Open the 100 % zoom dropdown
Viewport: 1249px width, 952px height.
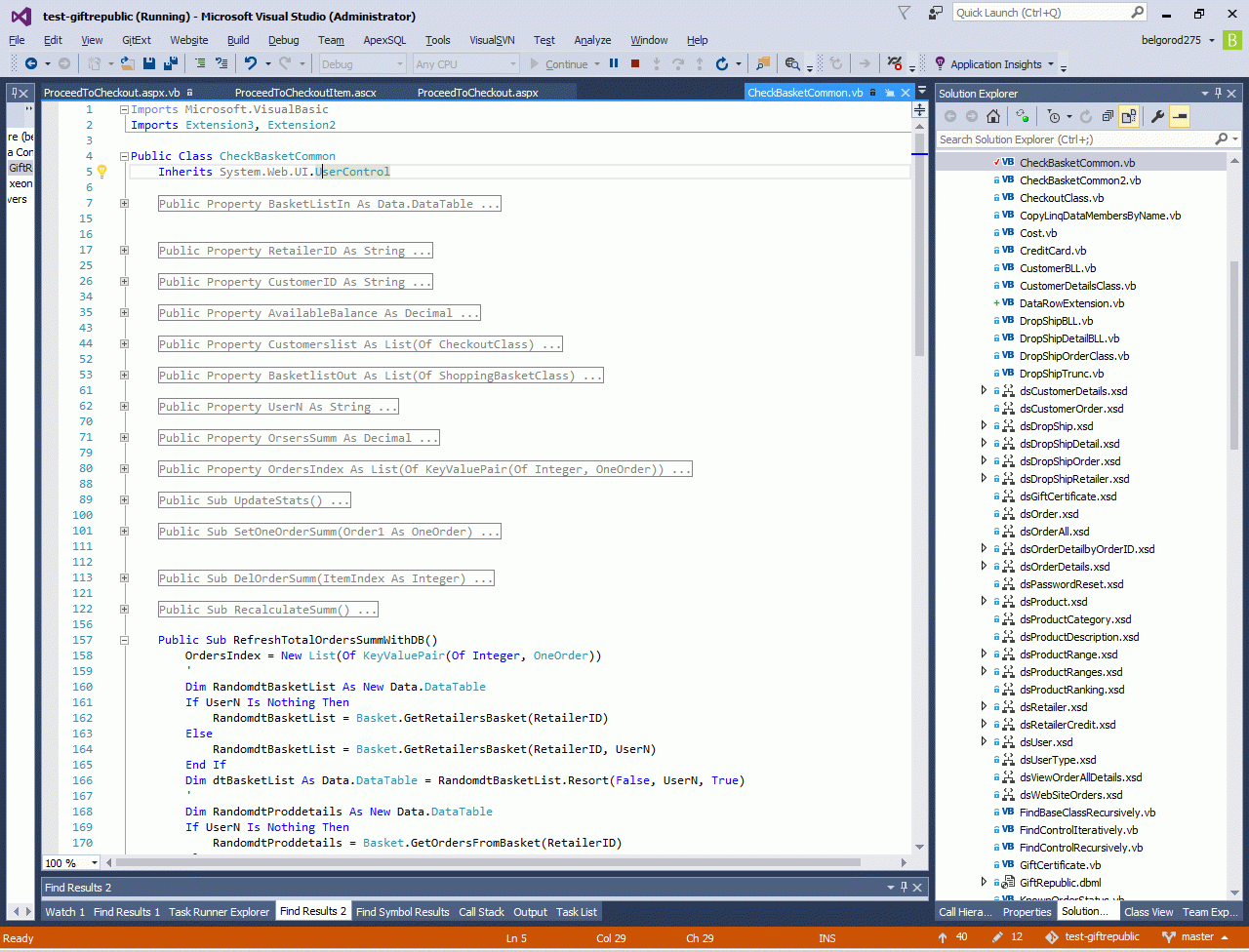(95, 863)
